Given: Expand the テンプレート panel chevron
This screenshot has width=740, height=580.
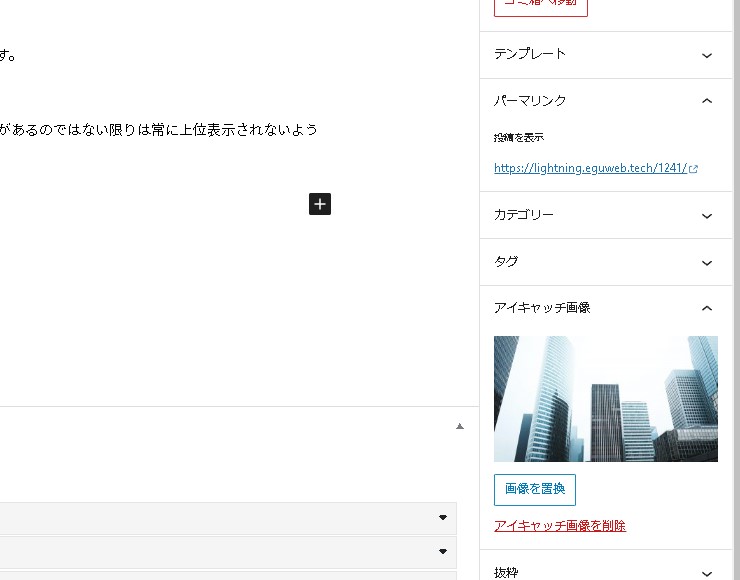Looking at the screenshot, I should pos(707,55).
